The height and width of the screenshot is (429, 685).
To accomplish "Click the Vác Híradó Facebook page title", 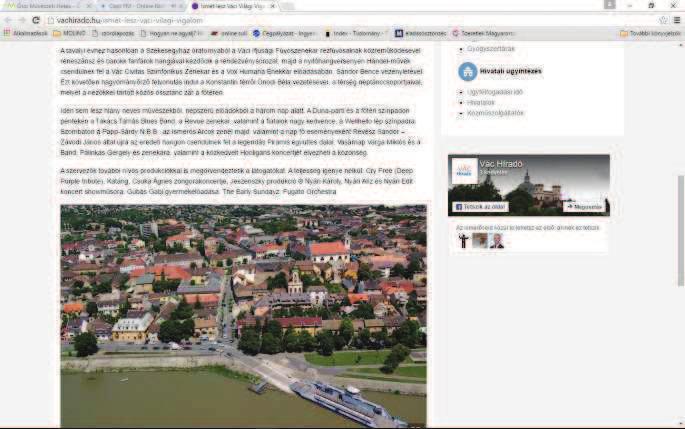I will (501, 164).
